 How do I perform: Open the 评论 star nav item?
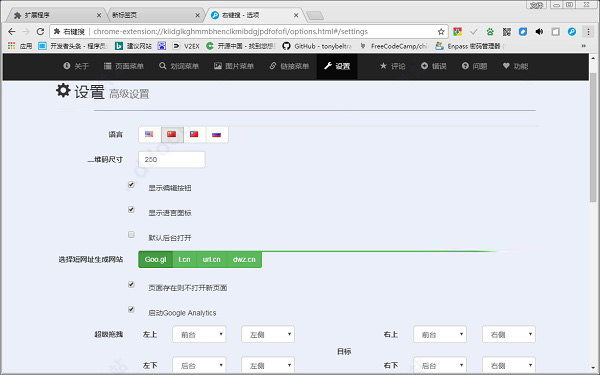pos(392,66)
